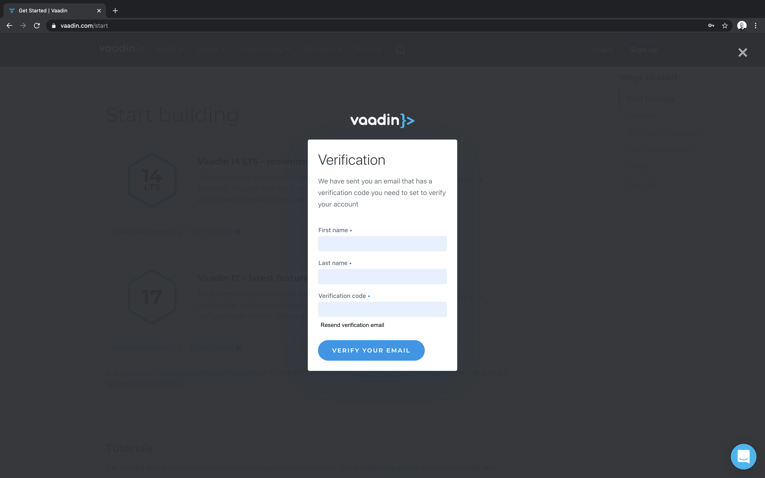The image size is (765, 478).
Task: Open the saved passwords key icon
Action: [711, 25]
